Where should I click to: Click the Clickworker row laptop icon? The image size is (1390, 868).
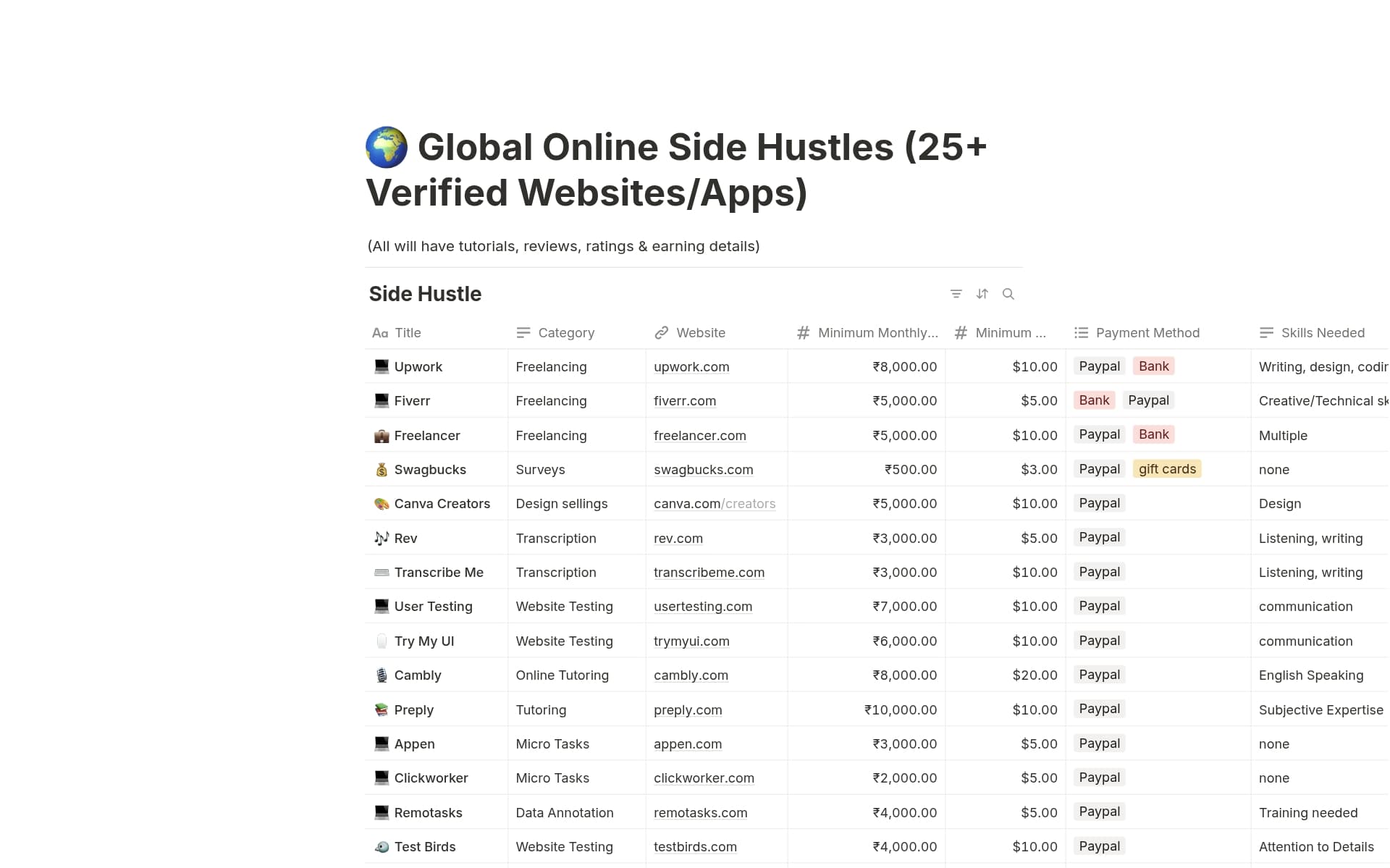coord(382,778)
